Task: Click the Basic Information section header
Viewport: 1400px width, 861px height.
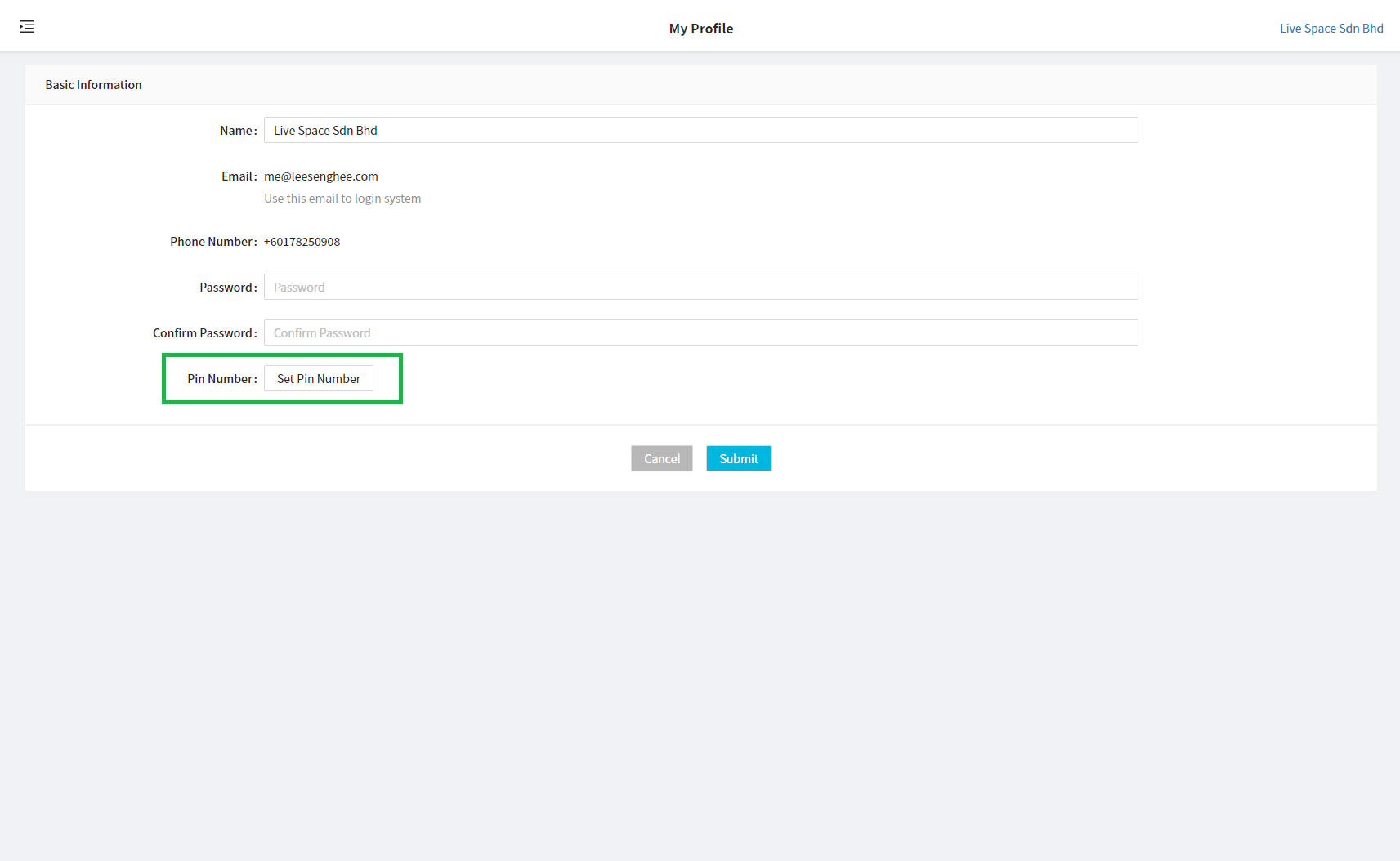Action: (93, 84)
